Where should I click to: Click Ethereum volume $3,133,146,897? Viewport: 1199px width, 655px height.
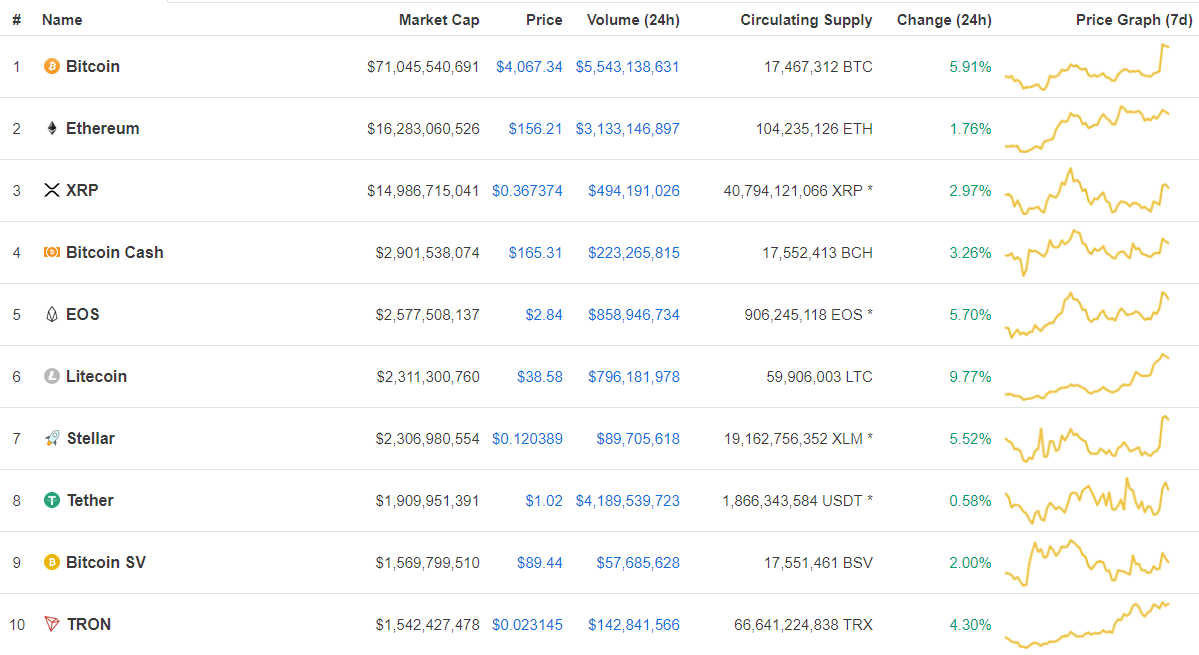(627, 129)
